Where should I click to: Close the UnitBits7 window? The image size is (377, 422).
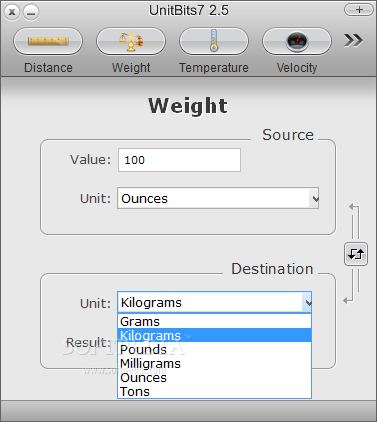coord(12,12)
